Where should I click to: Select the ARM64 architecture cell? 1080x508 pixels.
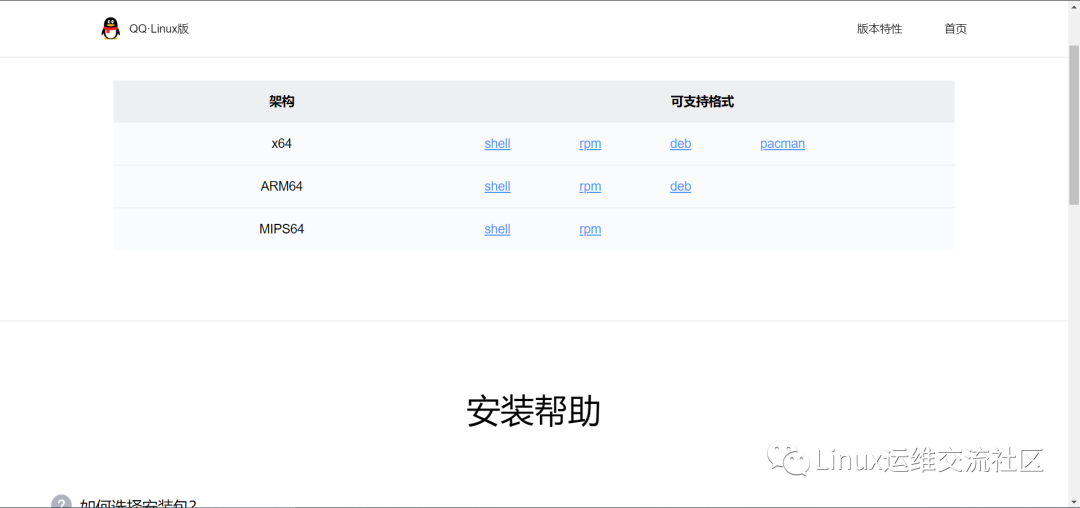[x=282, y=187]
